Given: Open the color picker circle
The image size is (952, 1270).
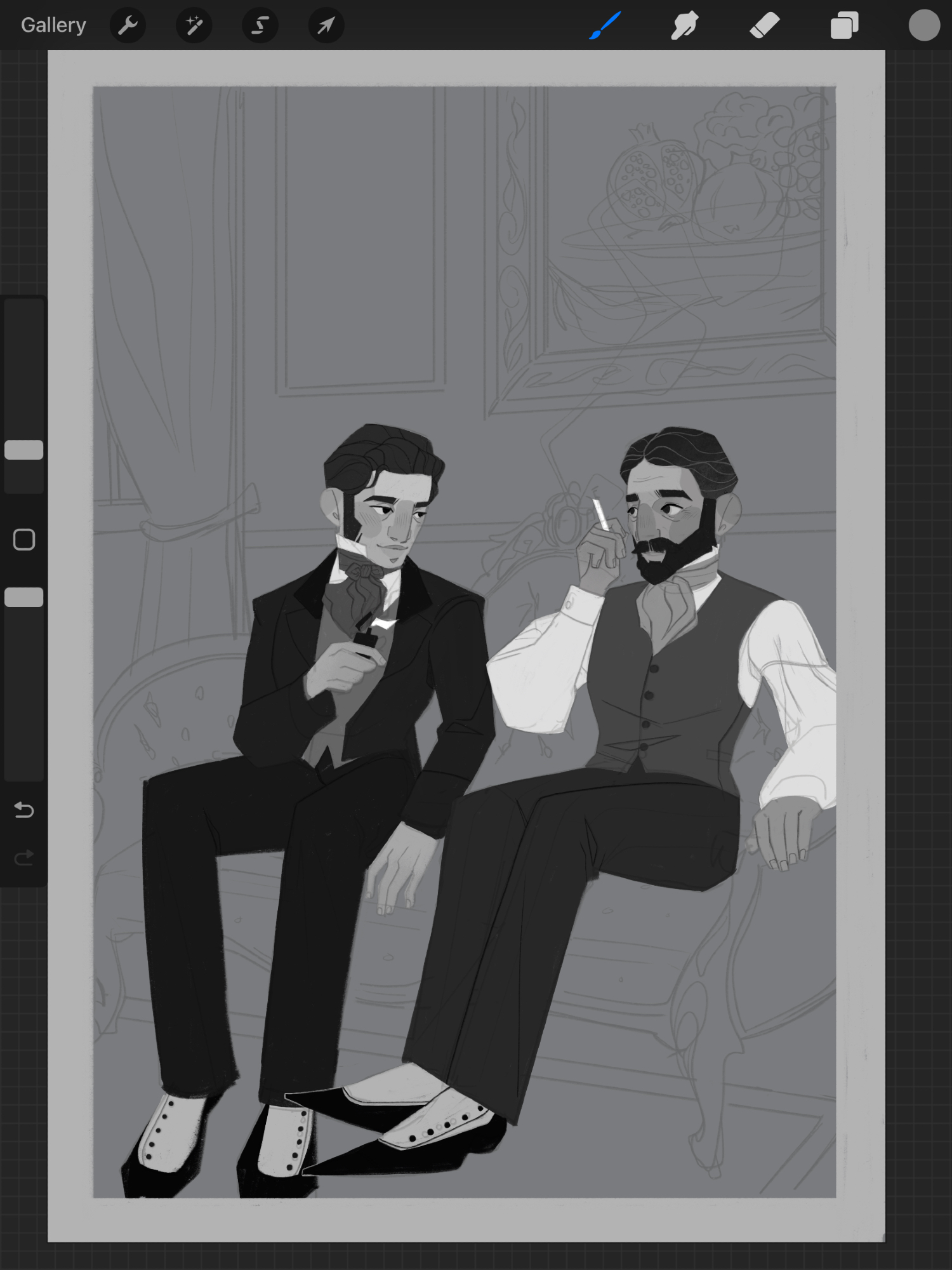Looking at the screenshot, I should pos(923,25).
